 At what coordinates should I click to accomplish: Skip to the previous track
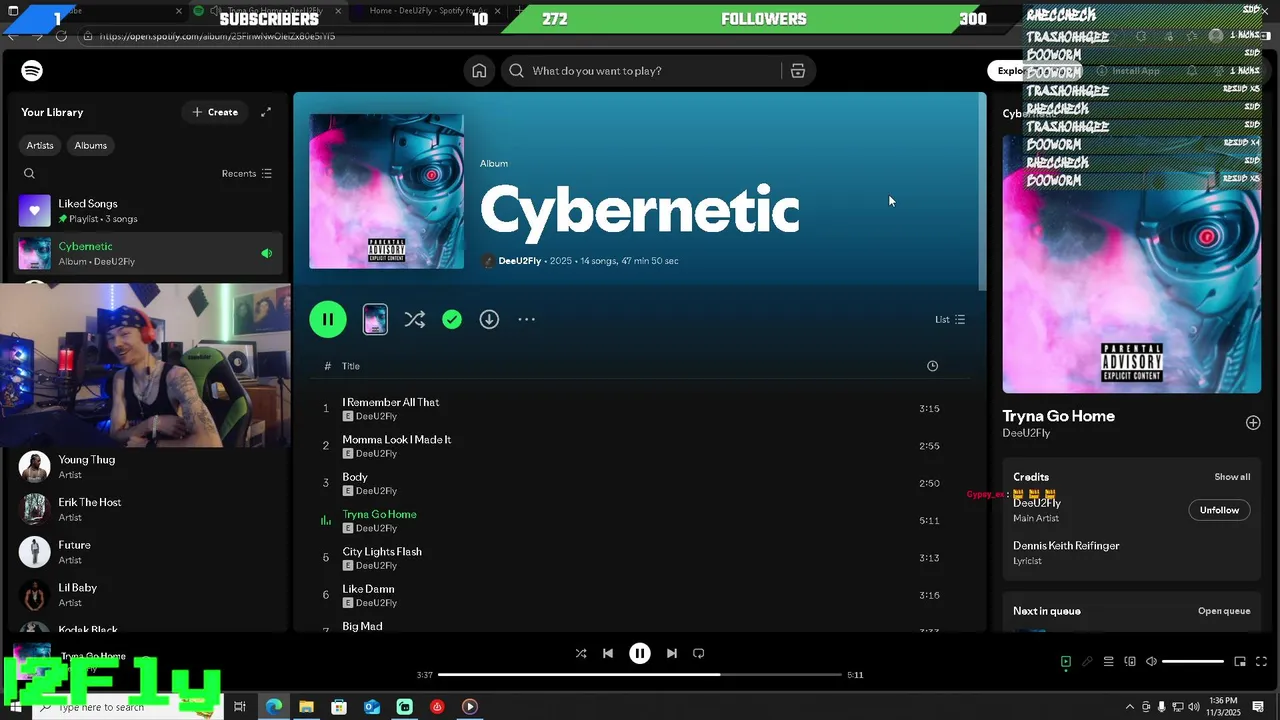[608, 653]
